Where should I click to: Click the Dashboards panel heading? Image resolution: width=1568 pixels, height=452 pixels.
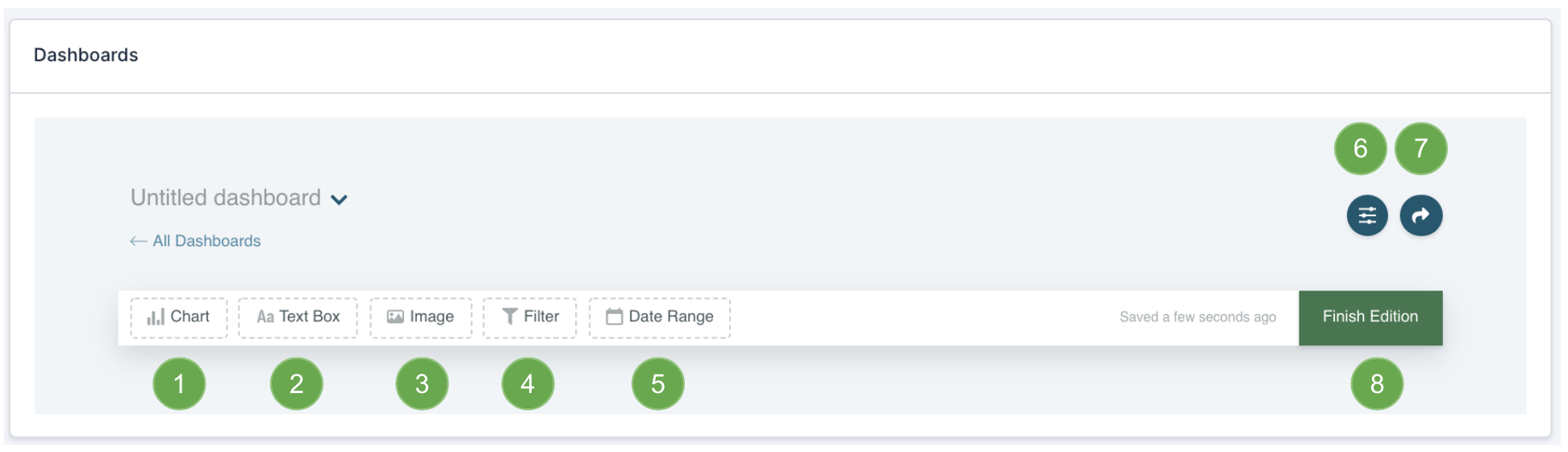click(86, 55)
